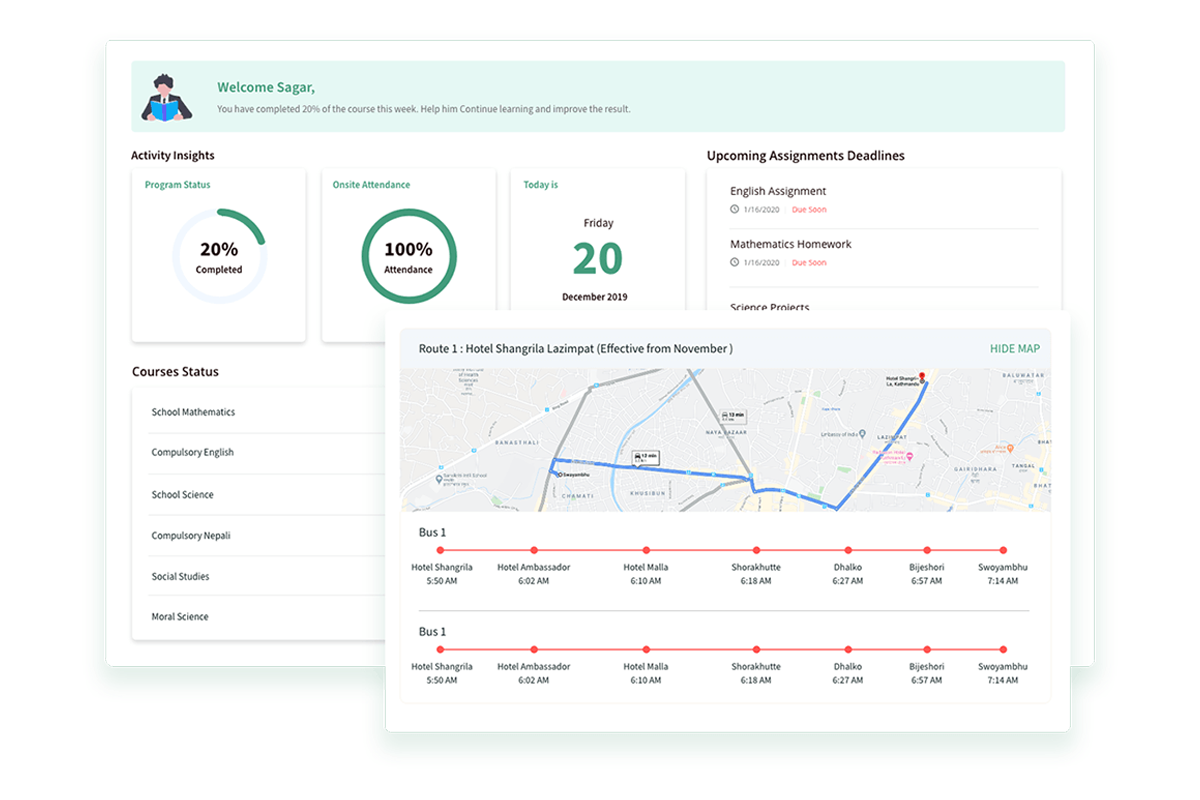Click the Upcoming Assignments Deadlines heading

(806, 156)
